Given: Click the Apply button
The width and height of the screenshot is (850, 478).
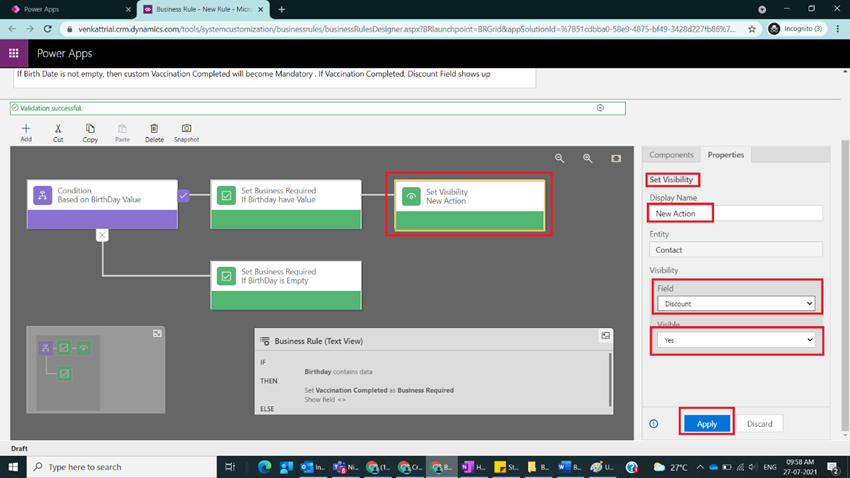Looking at the screenshot, I should pos(706,424).
